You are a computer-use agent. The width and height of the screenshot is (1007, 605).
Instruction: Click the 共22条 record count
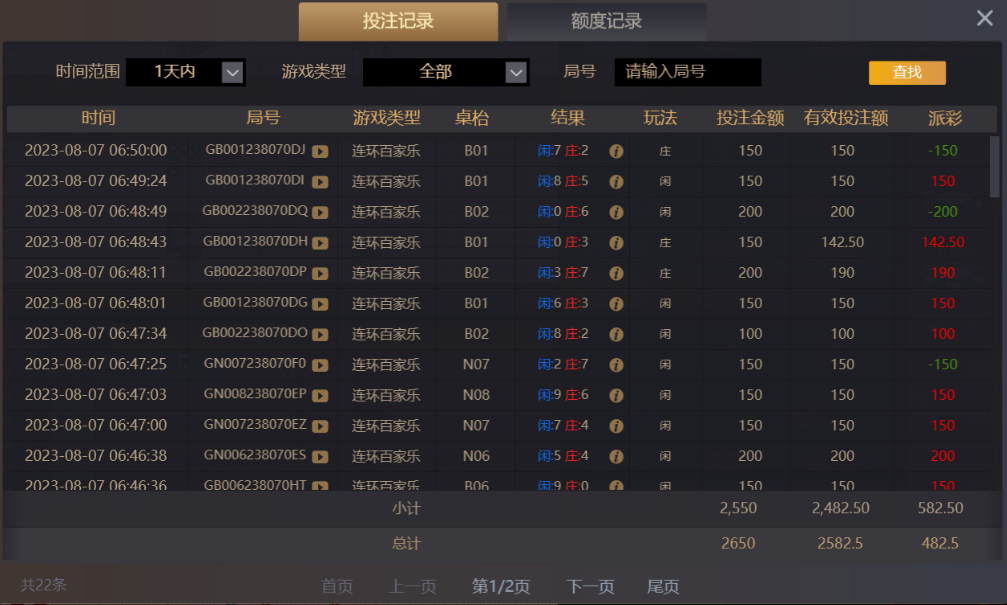(x=44, y=584)
